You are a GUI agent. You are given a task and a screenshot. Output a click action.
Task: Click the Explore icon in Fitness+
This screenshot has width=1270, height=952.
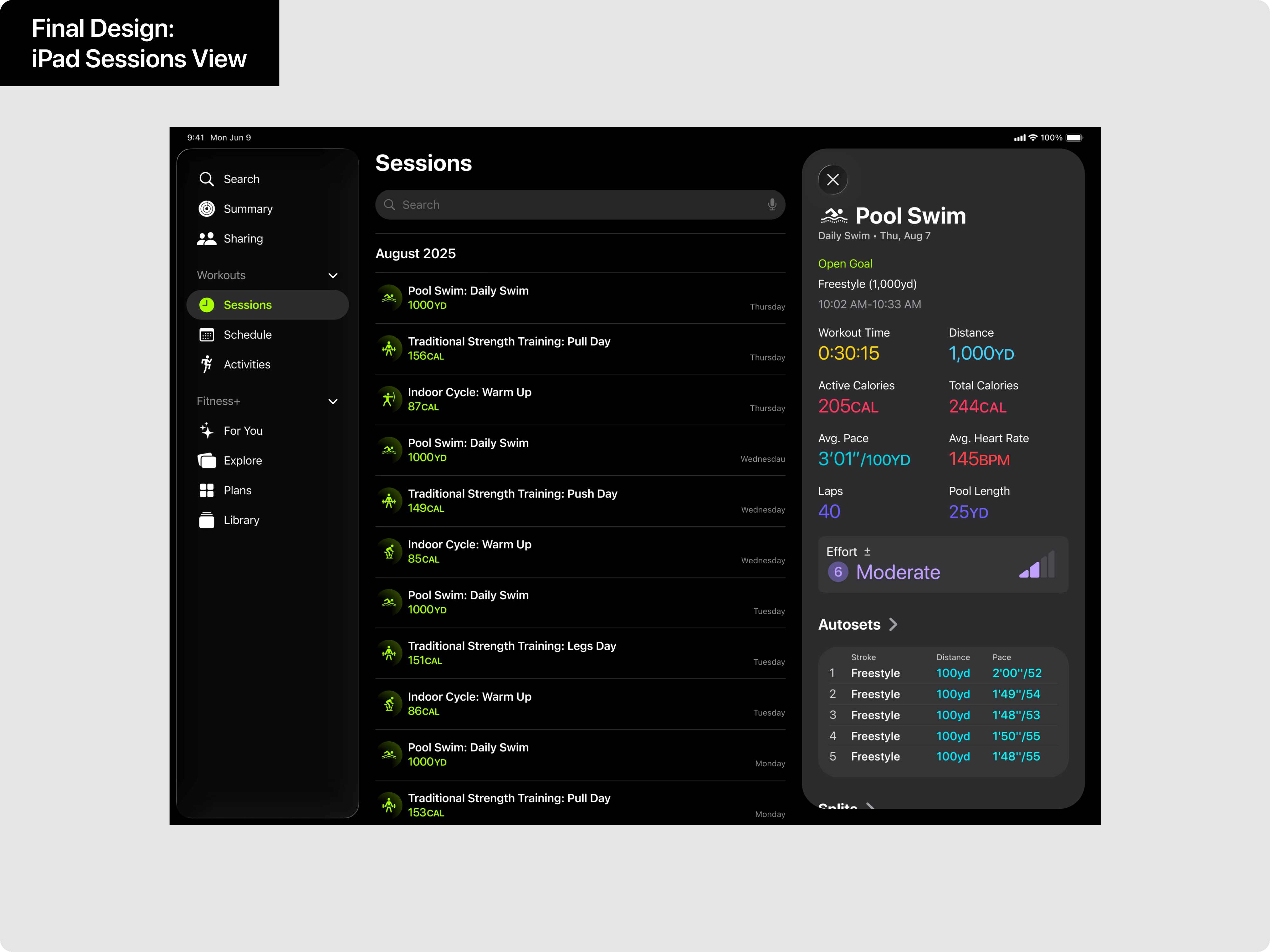(207, 460)
